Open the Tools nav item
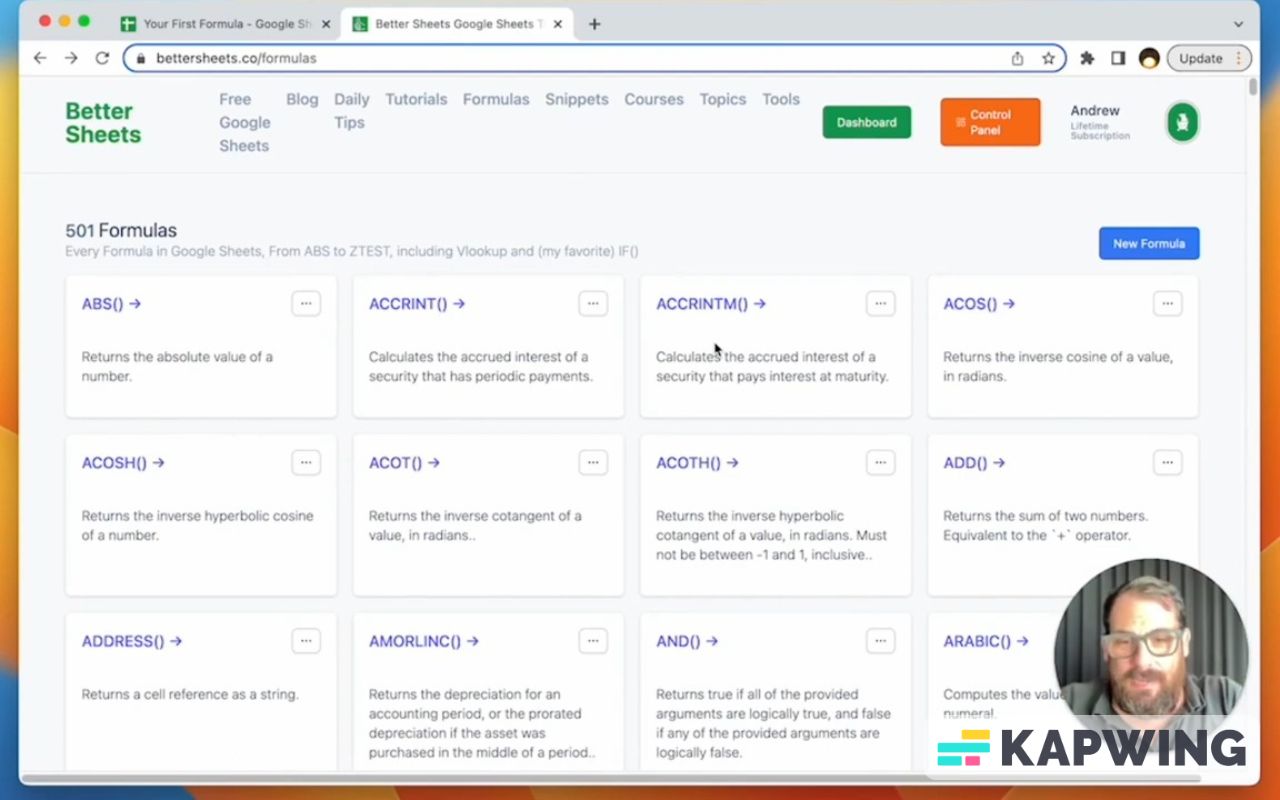 click(x=781, y=99)
